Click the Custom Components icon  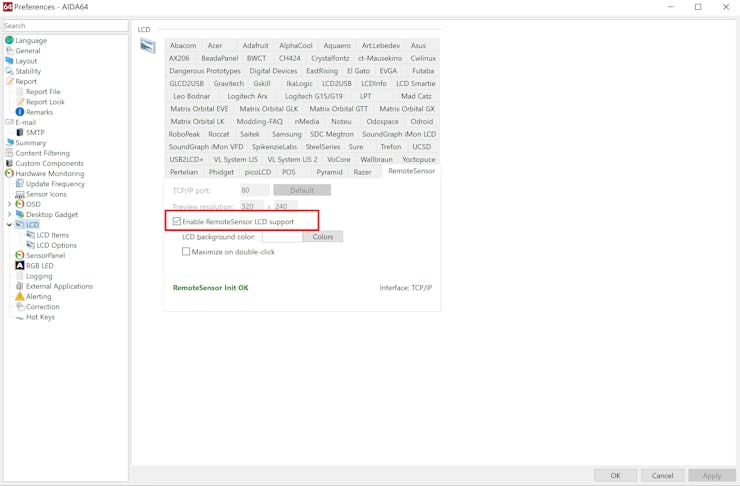(x=9, y=163)
